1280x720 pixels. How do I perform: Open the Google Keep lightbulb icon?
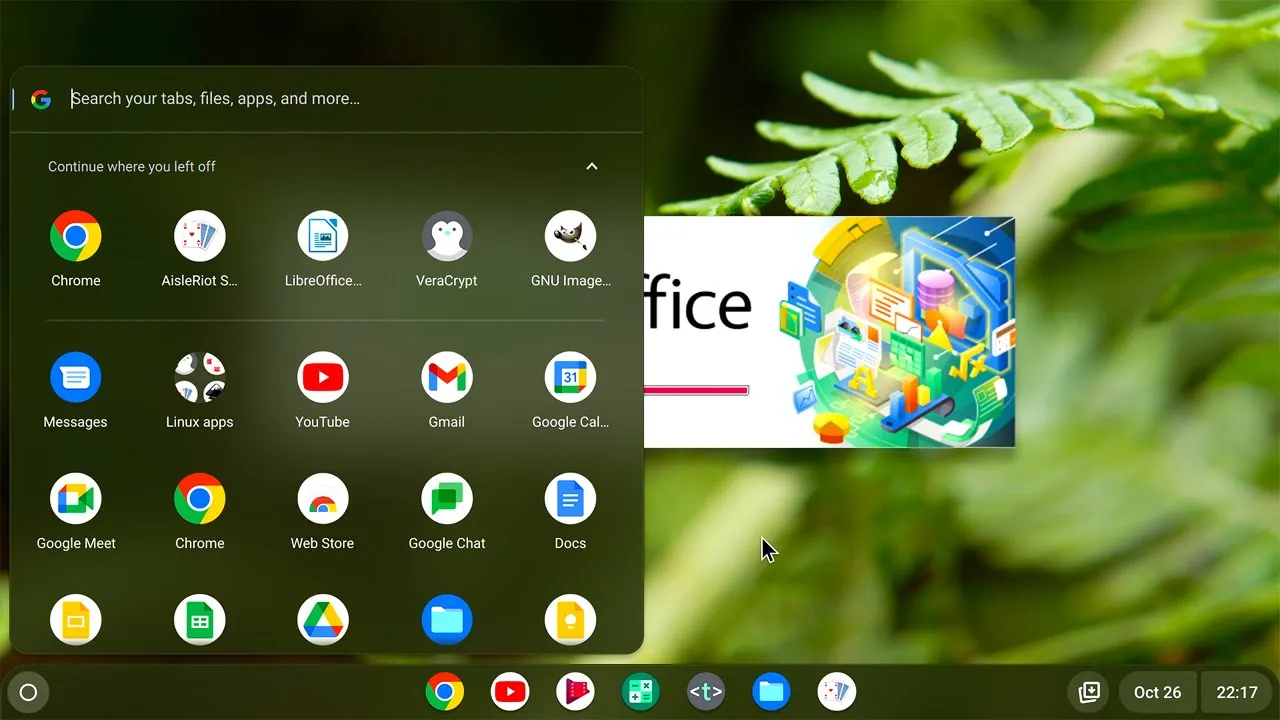point(570,620)
